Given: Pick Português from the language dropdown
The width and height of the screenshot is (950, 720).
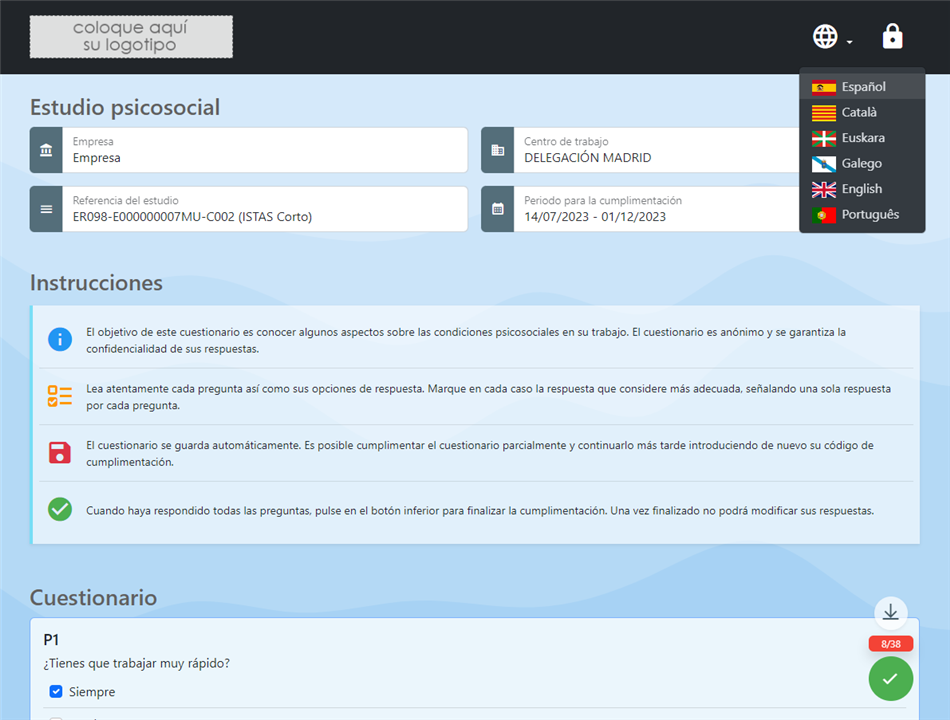Looking at the screenshot, I should pyautogui.click(x=869, y=214).
